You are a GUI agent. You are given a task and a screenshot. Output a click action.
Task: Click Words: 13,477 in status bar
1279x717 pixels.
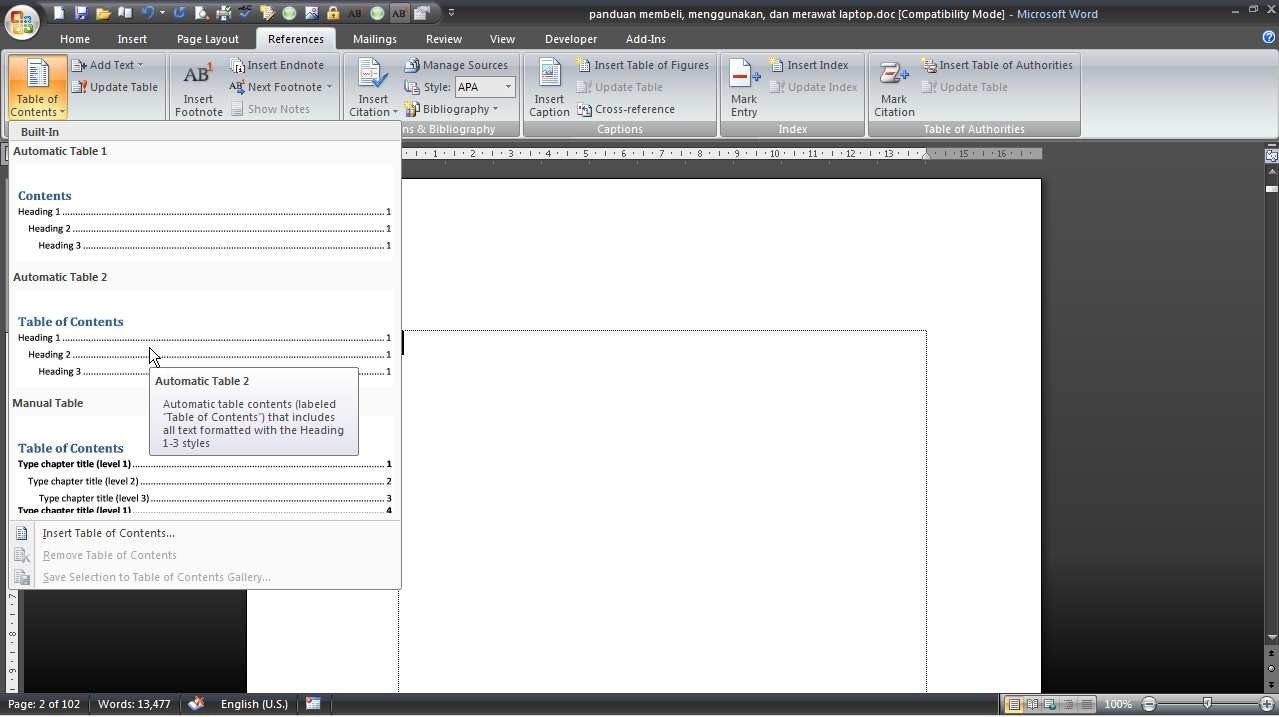[134, 704]
